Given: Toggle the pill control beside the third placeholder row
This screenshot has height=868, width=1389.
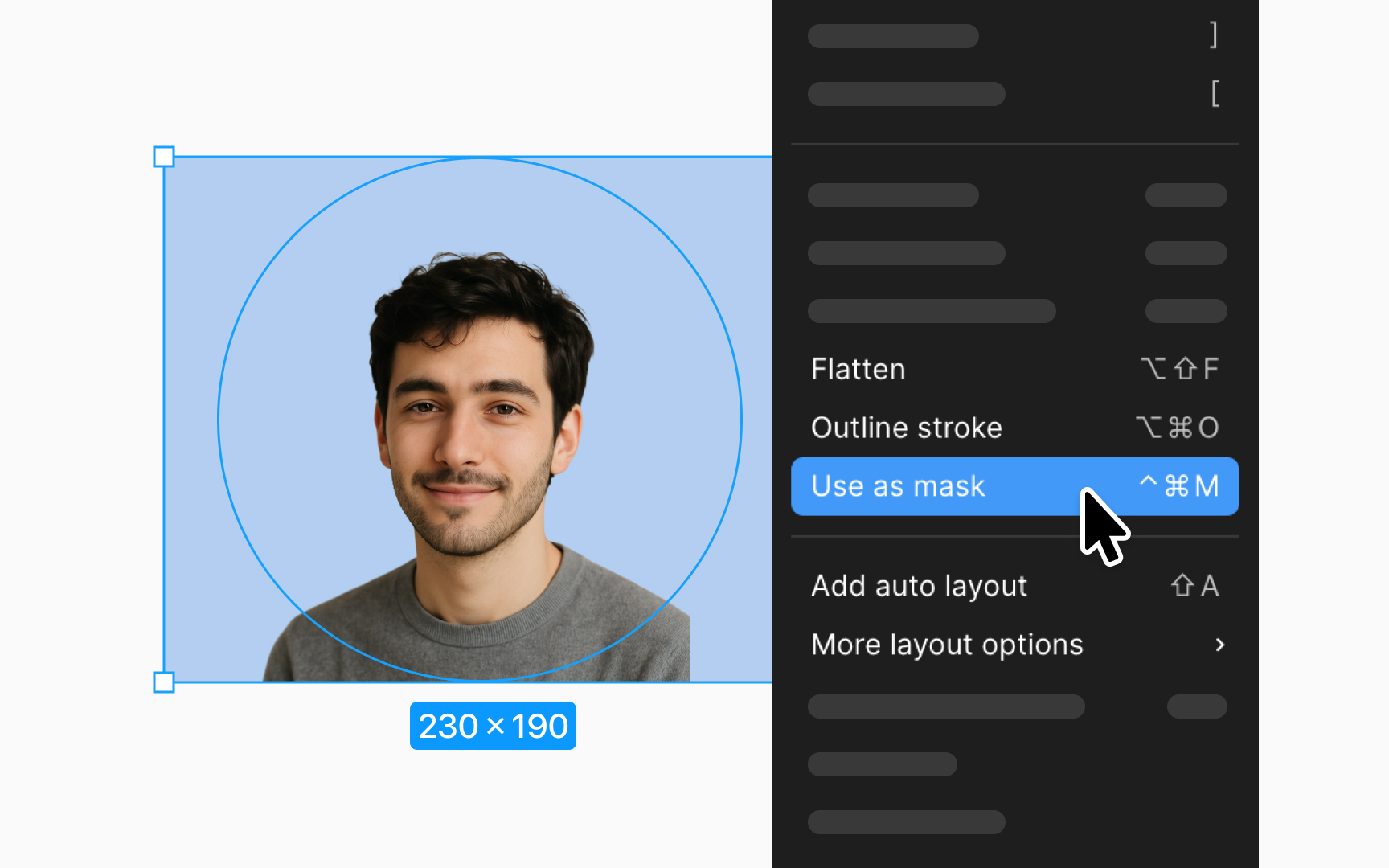Looking at the screenshot, I should [1186, 311].
